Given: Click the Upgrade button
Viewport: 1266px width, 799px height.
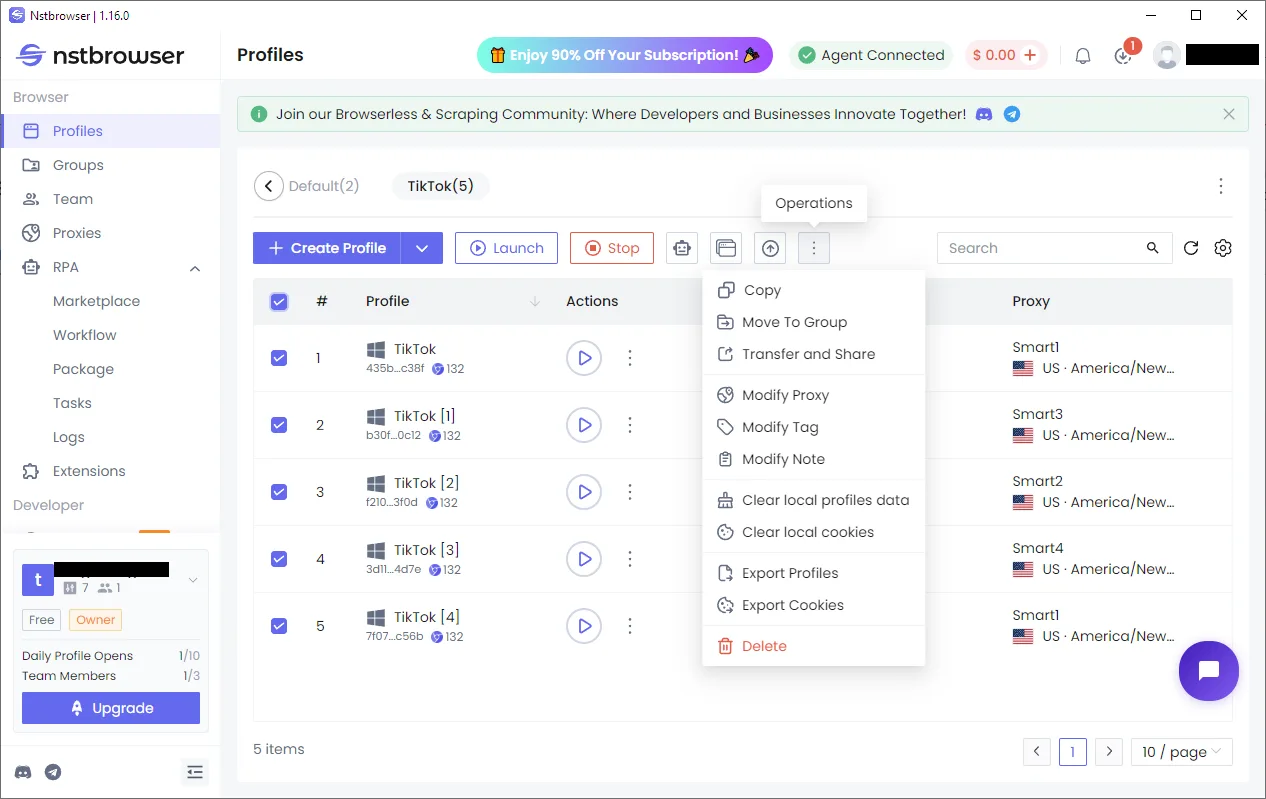Looking at the screenshot, I should pyautogui.click(x=111, y=708).
